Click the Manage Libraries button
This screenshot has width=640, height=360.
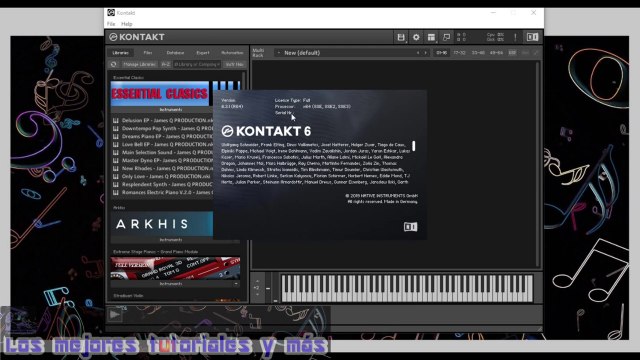(139, 64)
